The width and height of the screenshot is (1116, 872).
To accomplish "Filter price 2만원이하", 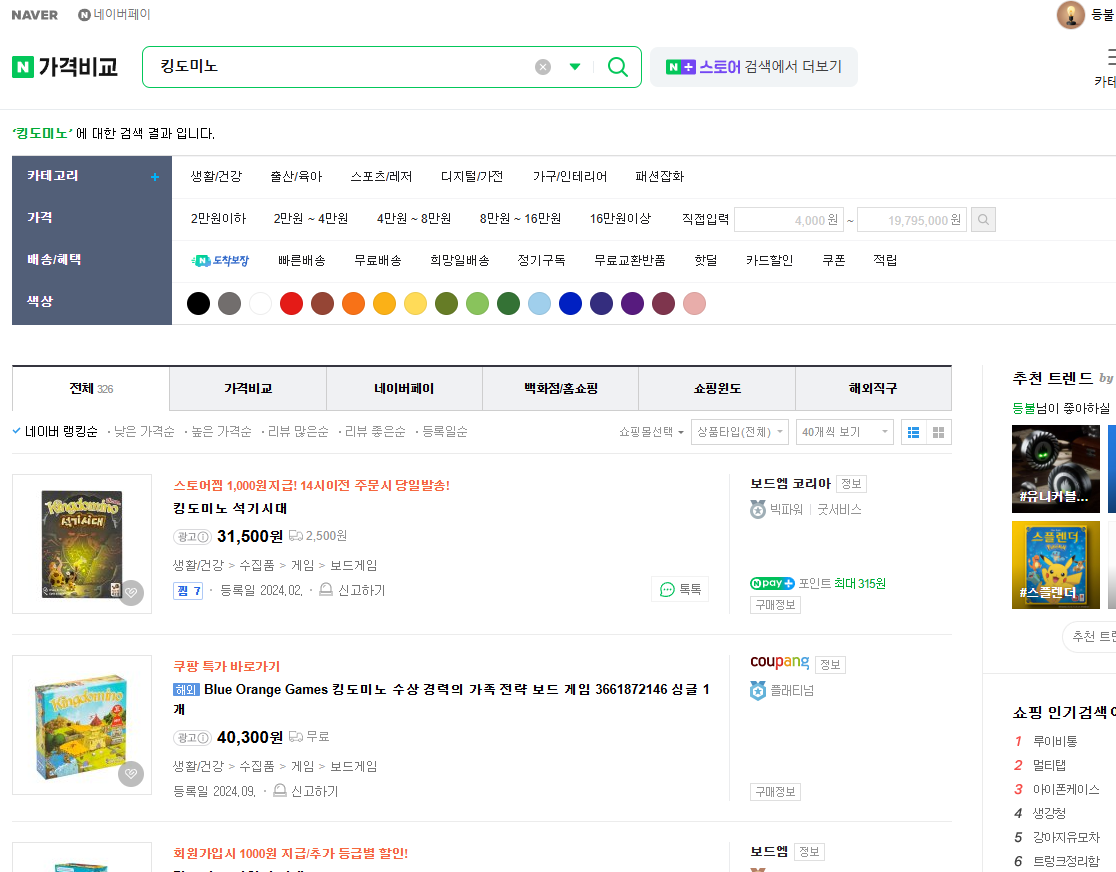I will pos(218,219).
